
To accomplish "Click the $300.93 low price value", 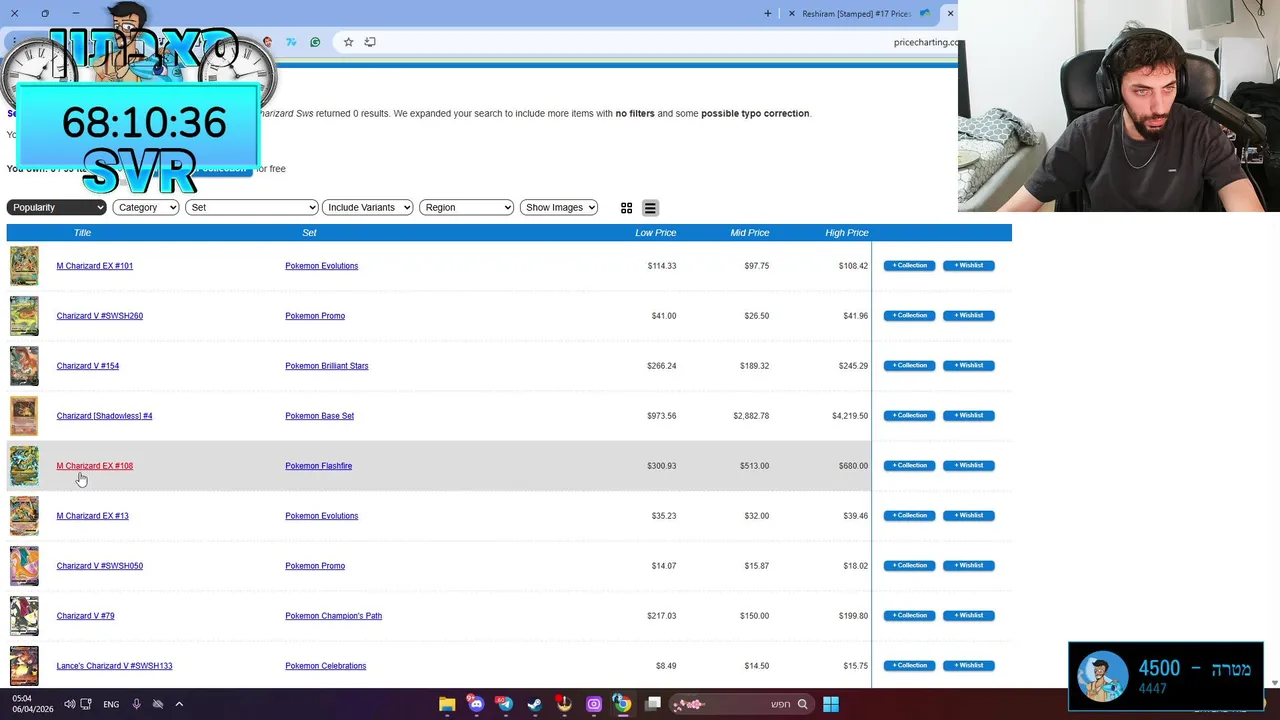I will point(662,466).
